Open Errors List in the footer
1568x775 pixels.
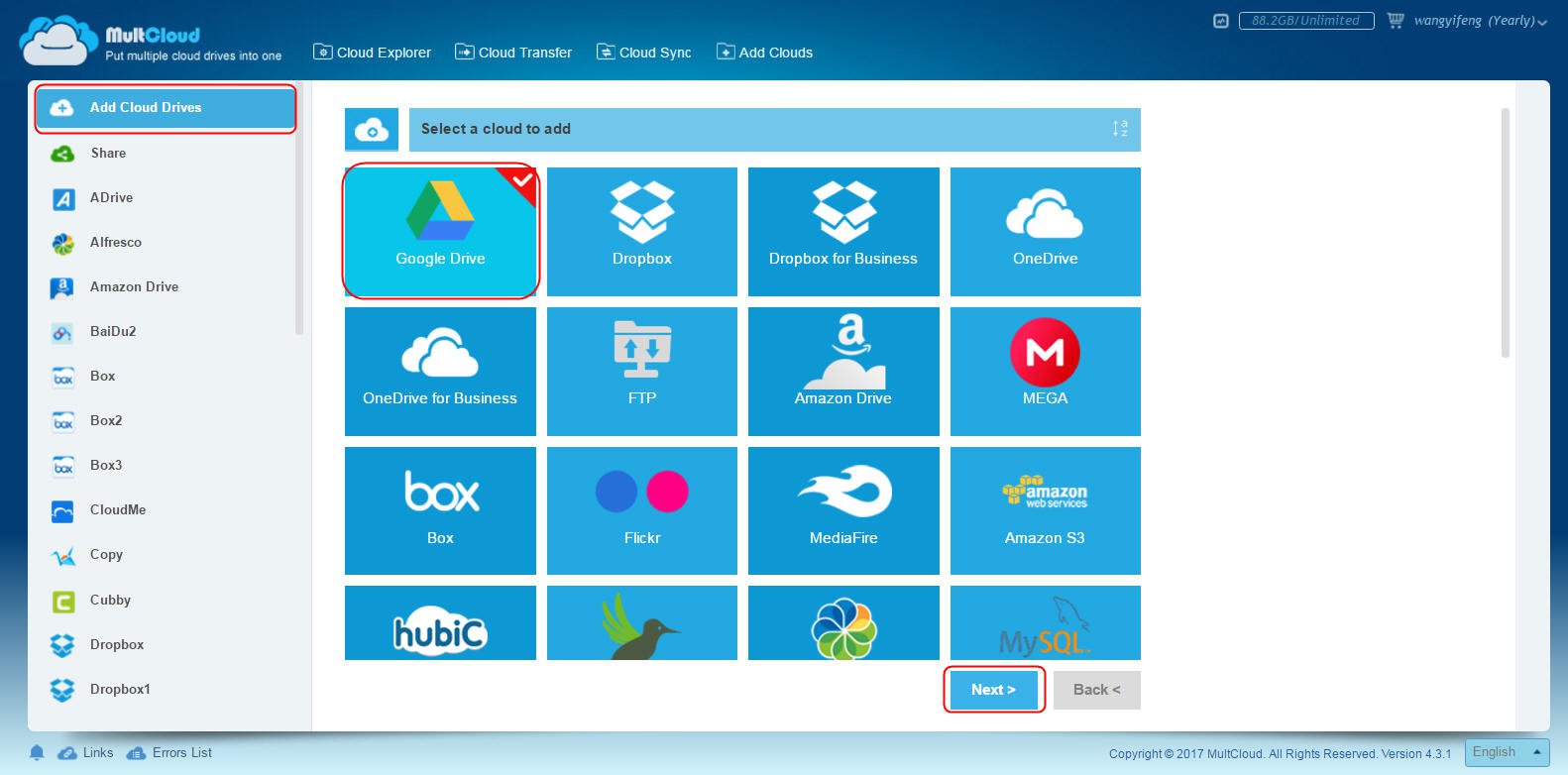tap(169, 753)
